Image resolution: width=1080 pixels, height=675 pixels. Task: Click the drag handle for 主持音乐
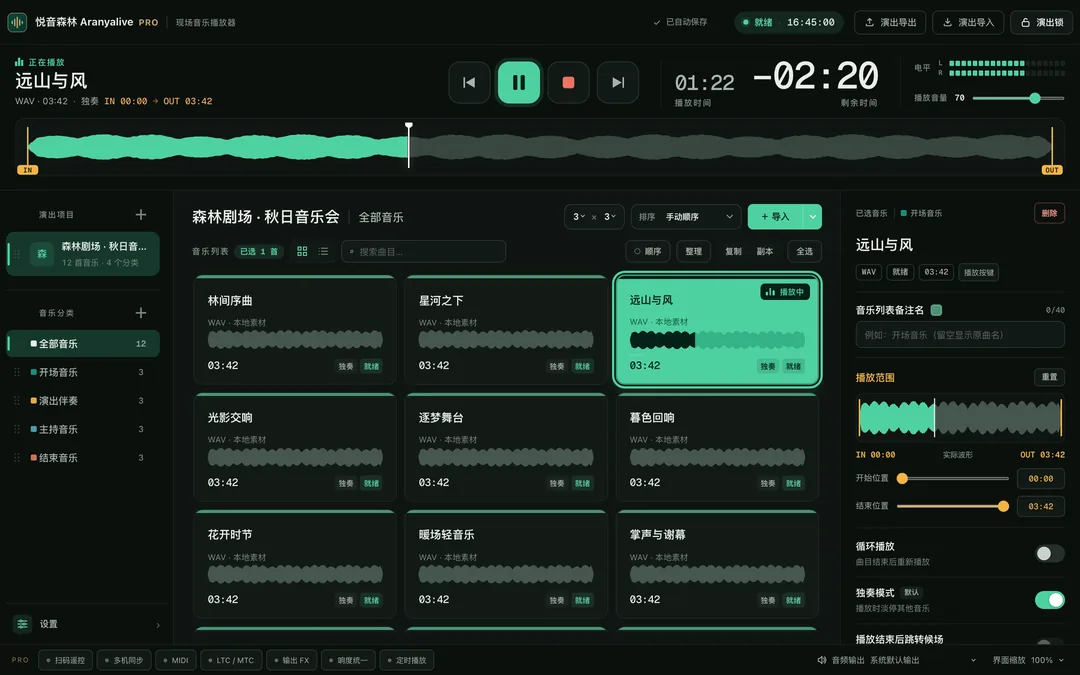(17, 429)
